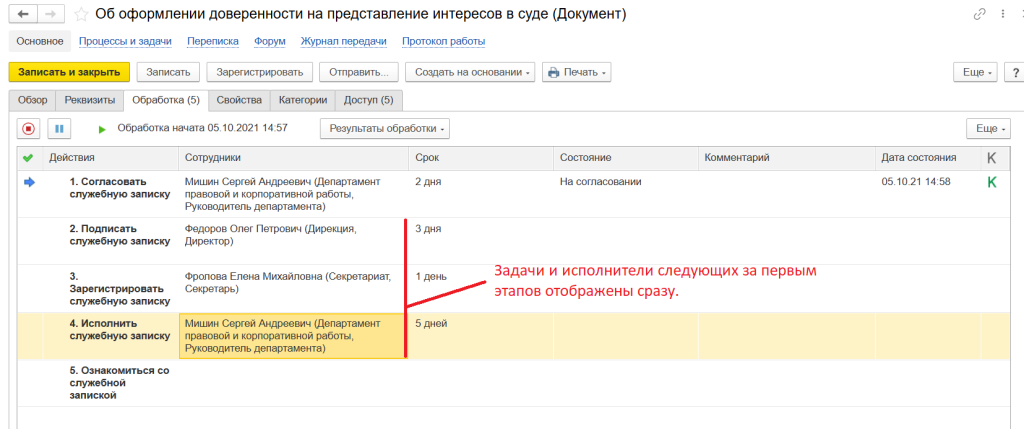1024x429 pixels.
Task: Switch to the Реквизиты tab
Action: click(90, 100)
